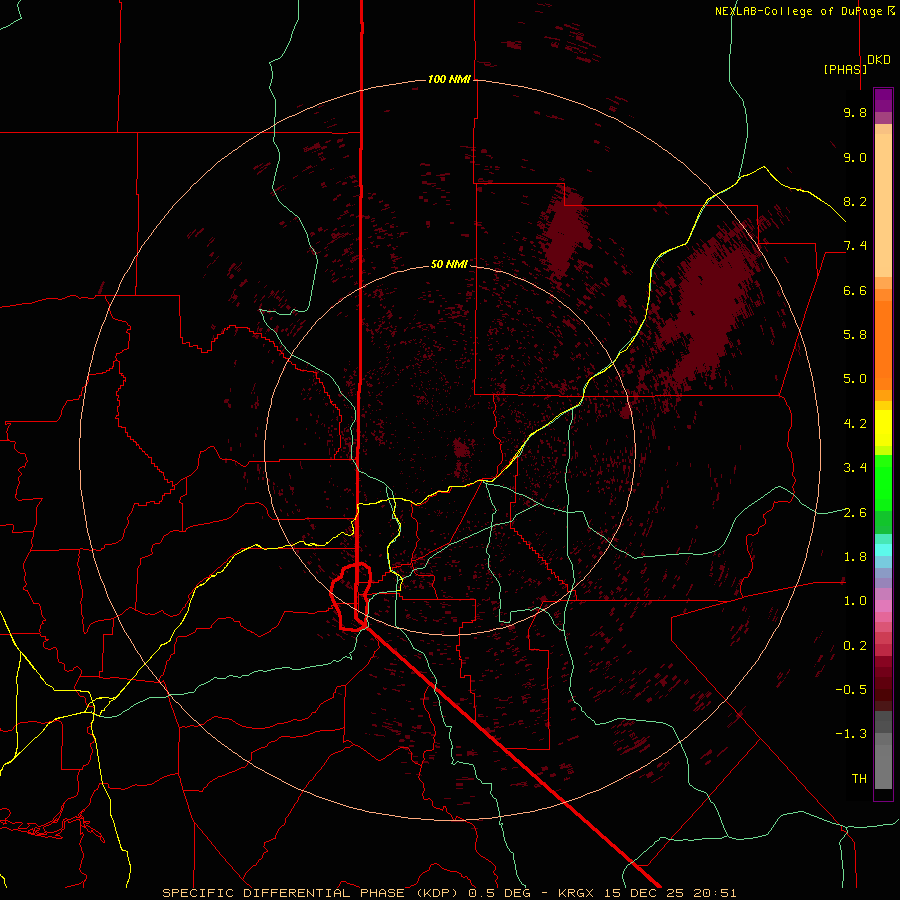Click the yellow segment of the color bar
This screenshot has height=900, width=900.
click(883, 428)
